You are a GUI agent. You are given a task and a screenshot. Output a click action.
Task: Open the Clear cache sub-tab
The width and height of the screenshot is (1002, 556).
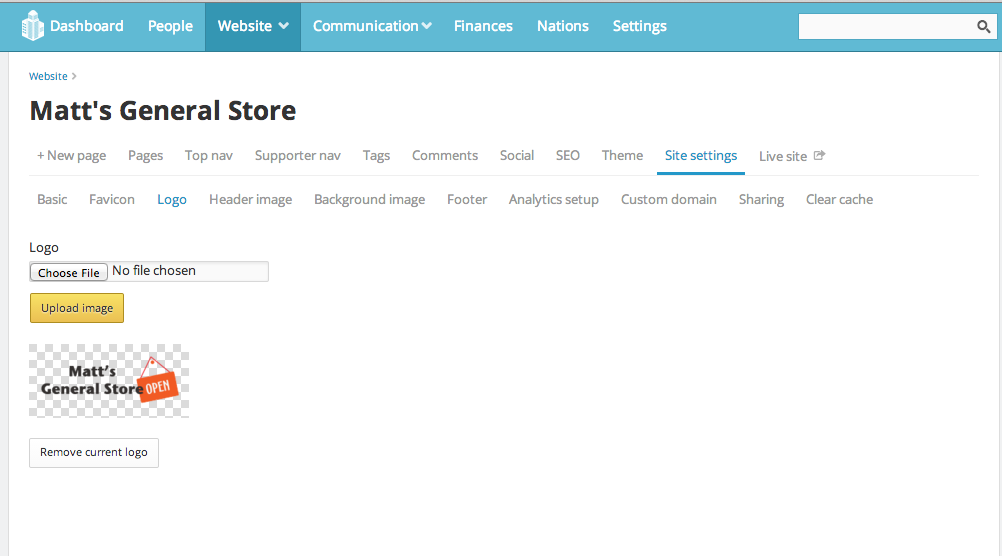coord(839,199)
